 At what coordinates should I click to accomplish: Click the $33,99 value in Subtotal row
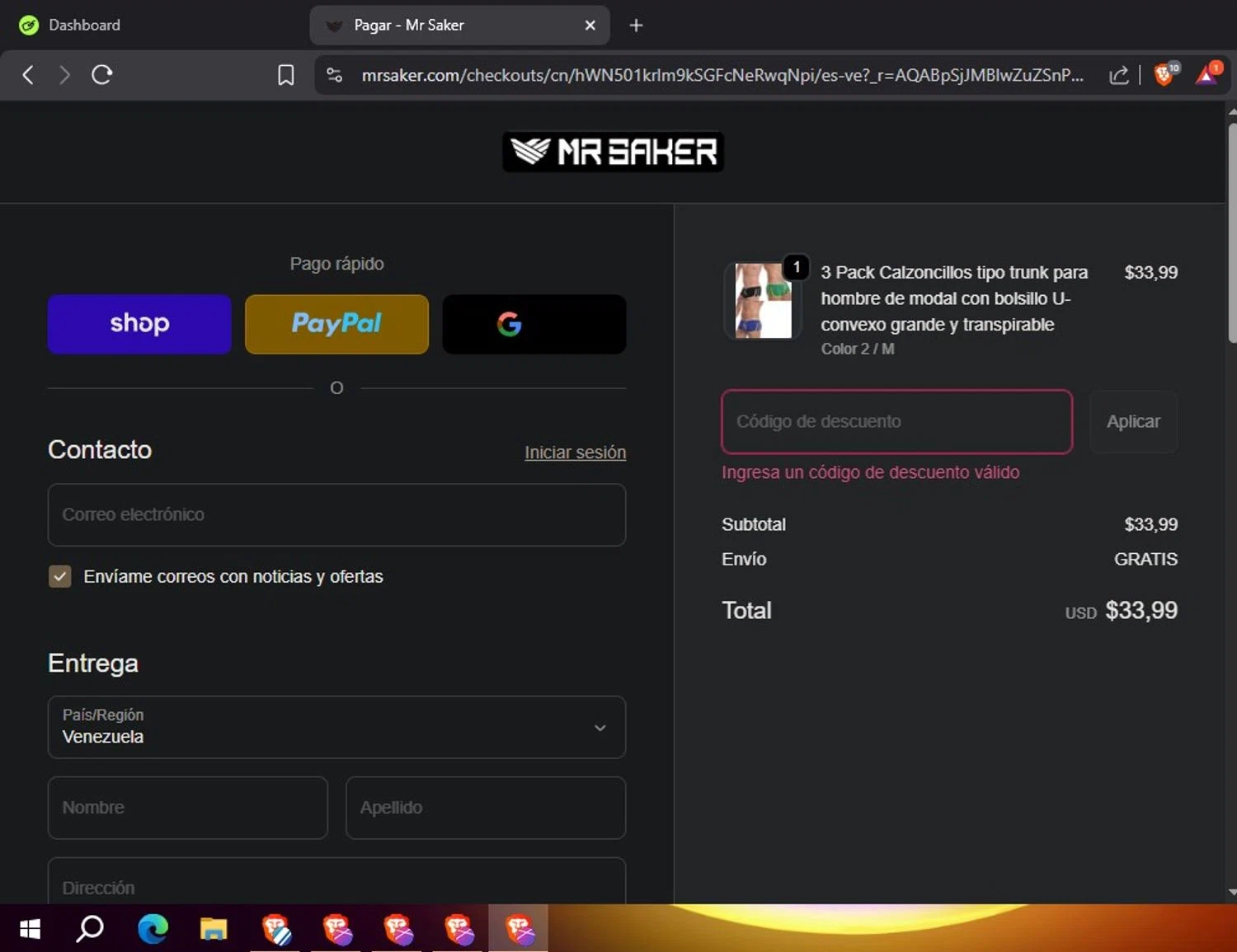1151,524
